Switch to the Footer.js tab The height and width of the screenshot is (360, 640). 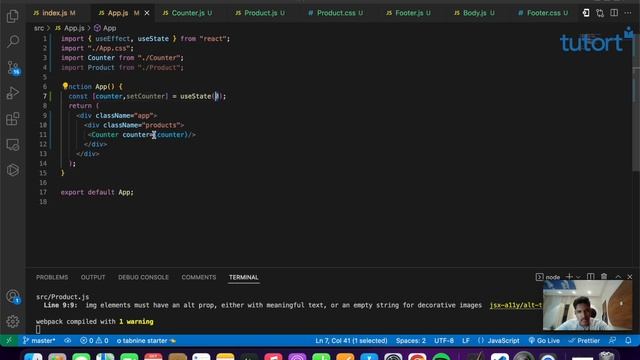click(409, 13)
